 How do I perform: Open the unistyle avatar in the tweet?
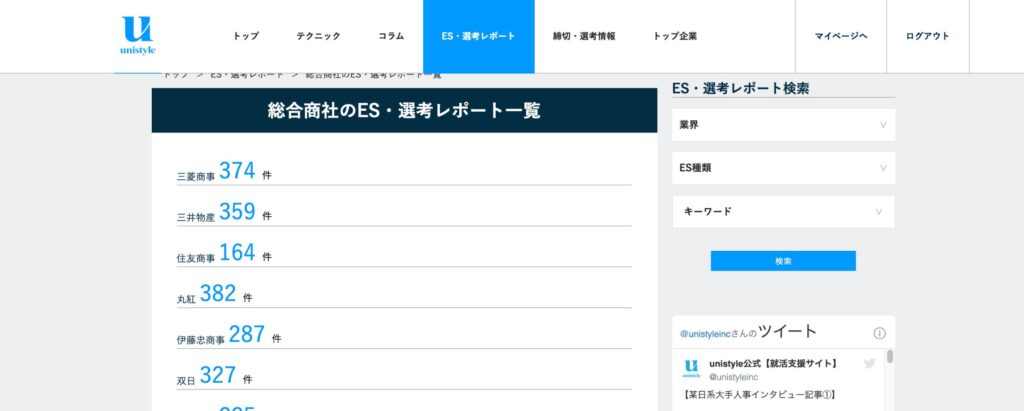692,369
